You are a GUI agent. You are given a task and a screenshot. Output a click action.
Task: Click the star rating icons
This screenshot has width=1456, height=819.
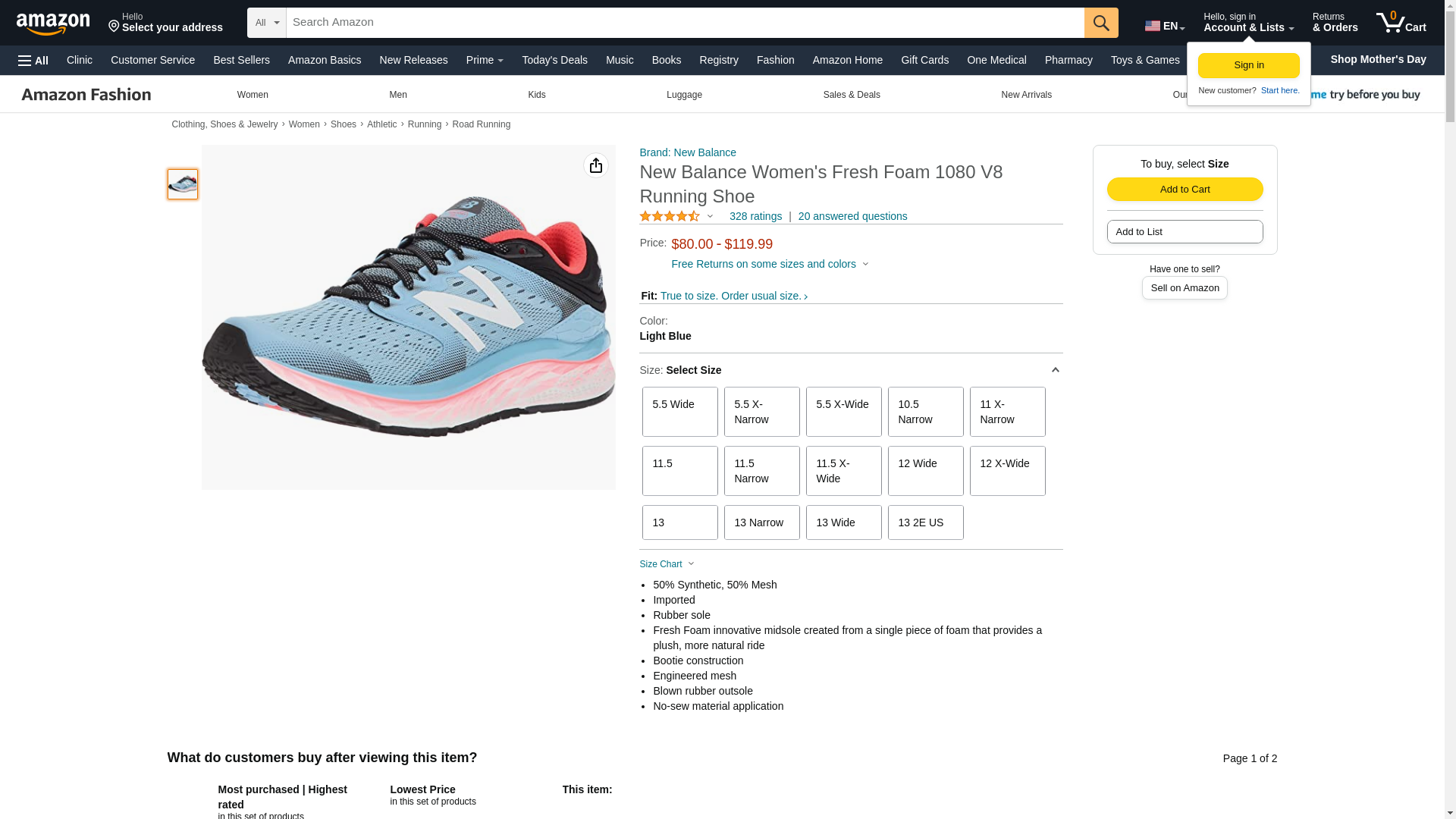pyautogui.click(x=670, y=217)
